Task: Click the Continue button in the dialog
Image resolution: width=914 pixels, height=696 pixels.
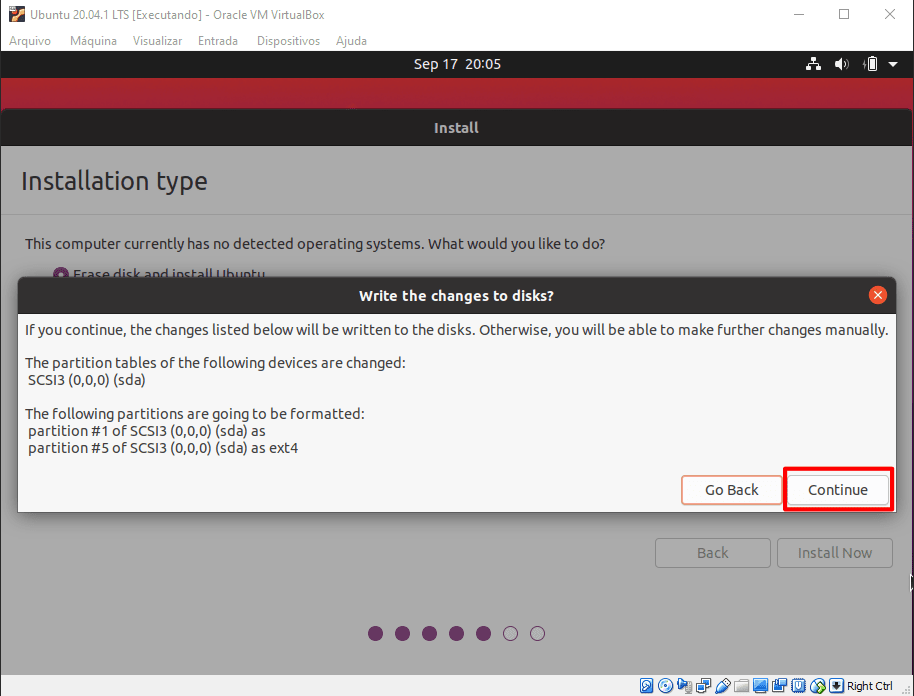Action: 838,490
